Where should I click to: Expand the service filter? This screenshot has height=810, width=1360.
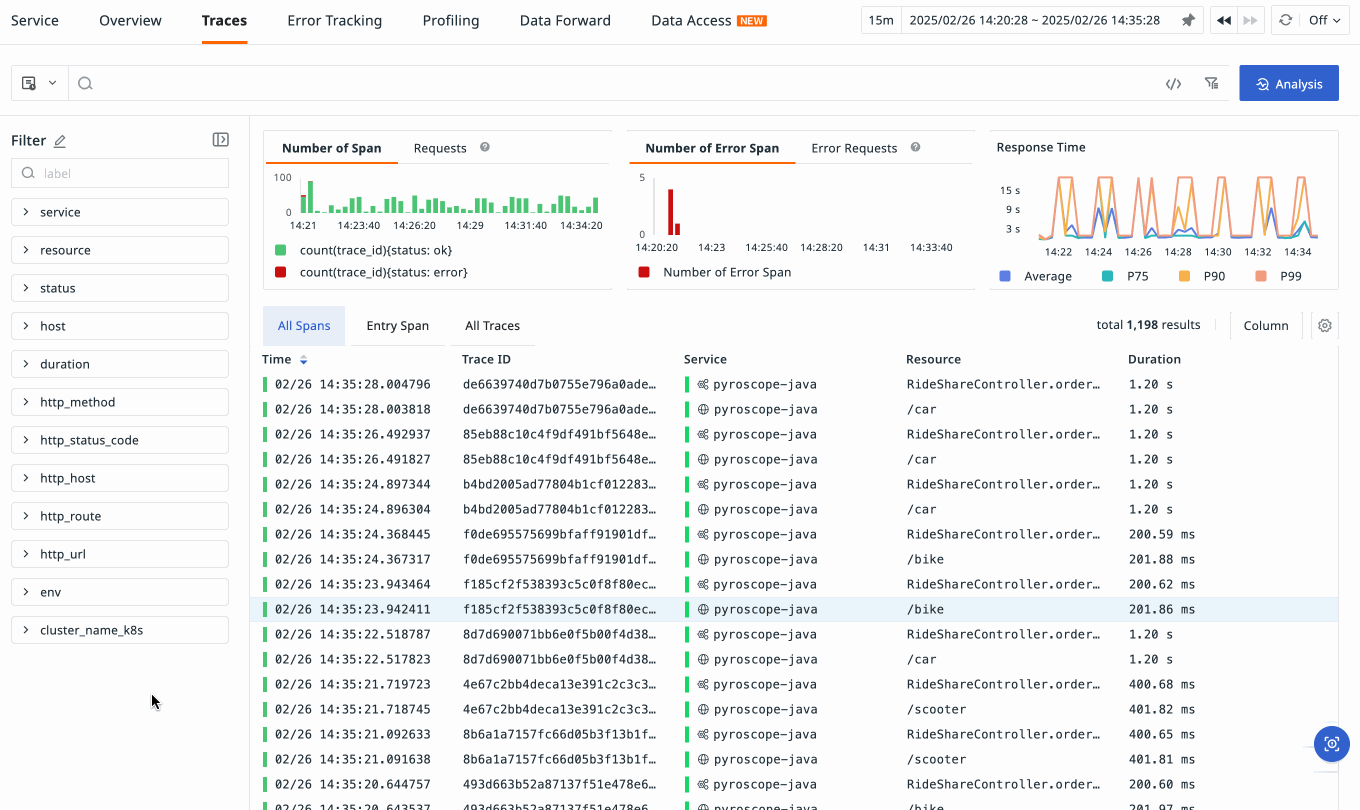tap(120, 212)
